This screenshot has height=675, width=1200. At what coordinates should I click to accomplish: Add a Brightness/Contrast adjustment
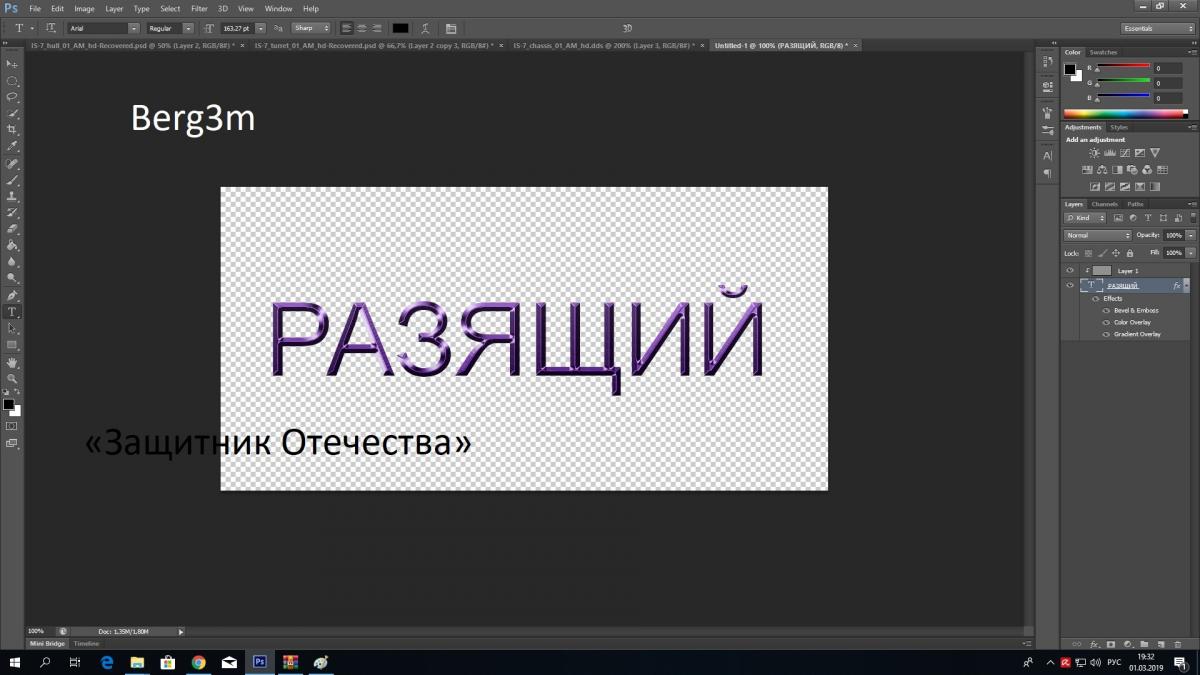click(x=1094, y=153)
